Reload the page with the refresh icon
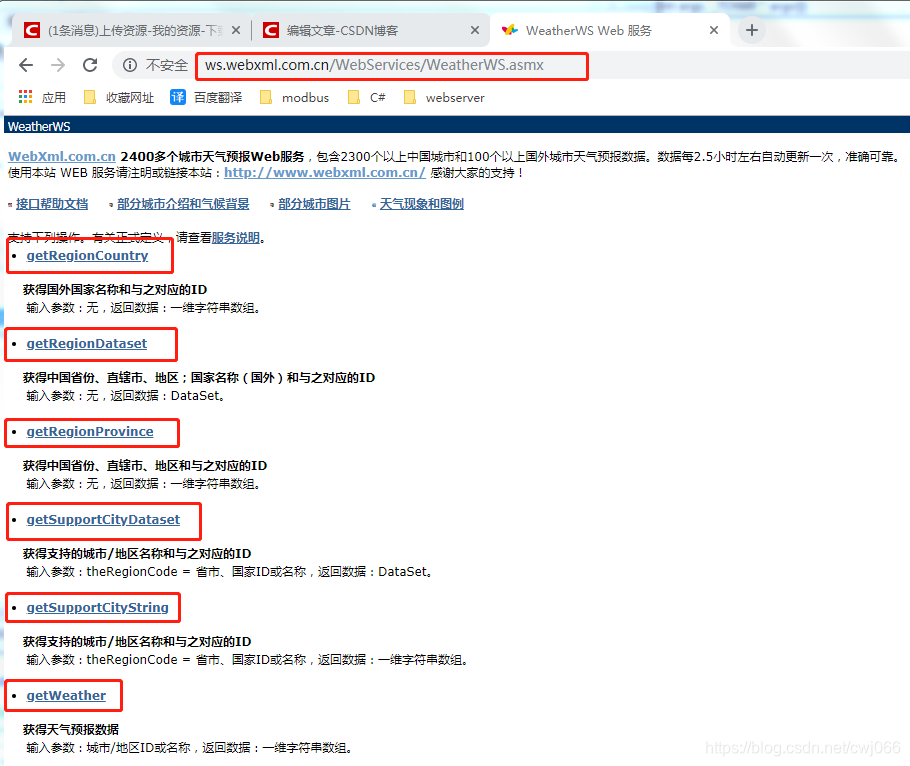The height and width of the screenshot is (766, 910). pos(90,65)
